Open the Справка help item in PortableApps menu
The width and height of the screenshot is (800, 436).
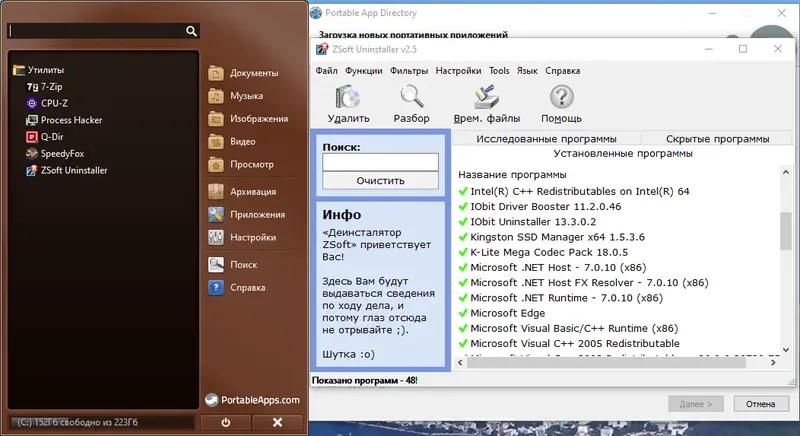pos(237,288)
